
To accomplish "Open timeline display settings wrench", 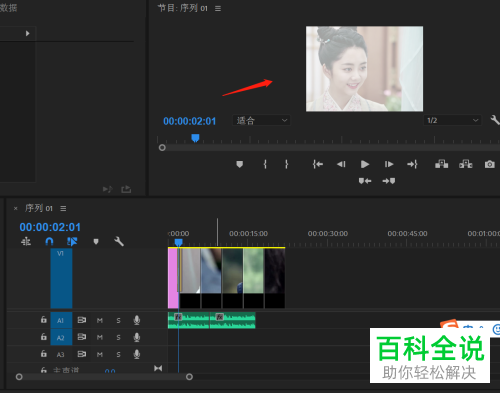I will pyautogui.click(x=119, y=241).
